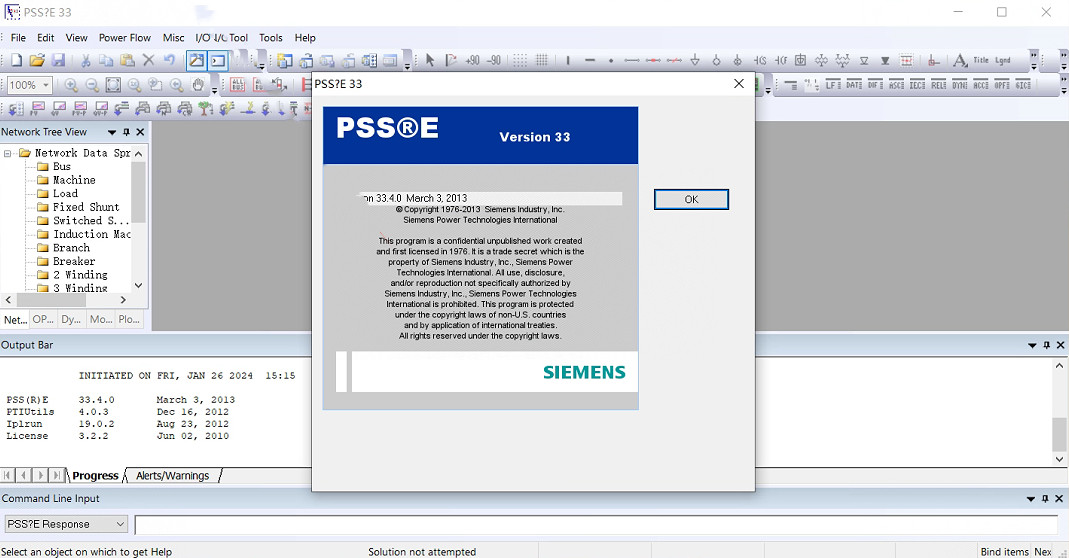Open the Misc menu
This screenshot has height=558, width=1069.
pos(173,38)
